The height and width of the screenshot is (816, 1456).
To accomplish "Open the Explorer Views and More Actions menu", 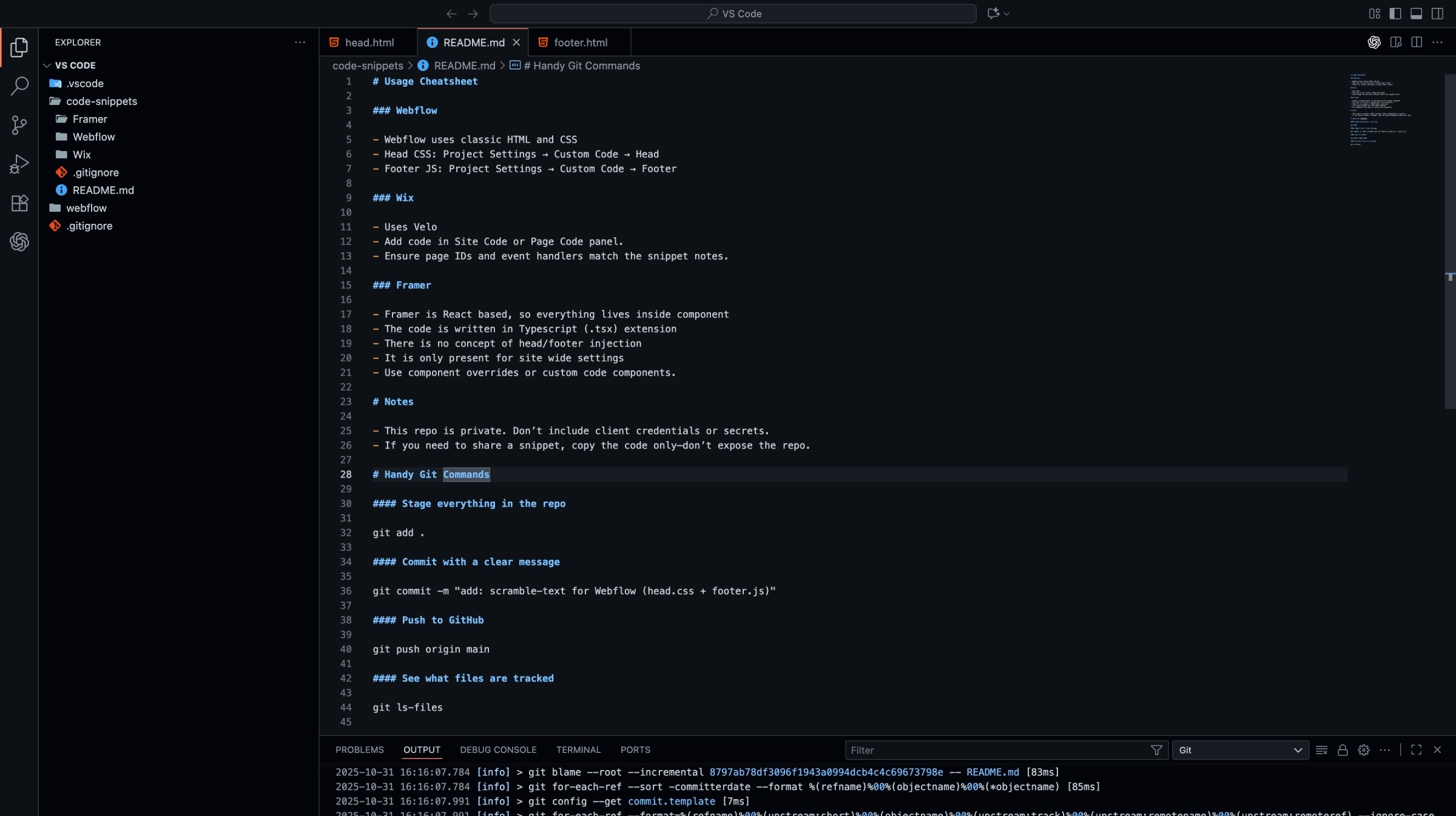I will pyautogui.click(x=300, y=42).
